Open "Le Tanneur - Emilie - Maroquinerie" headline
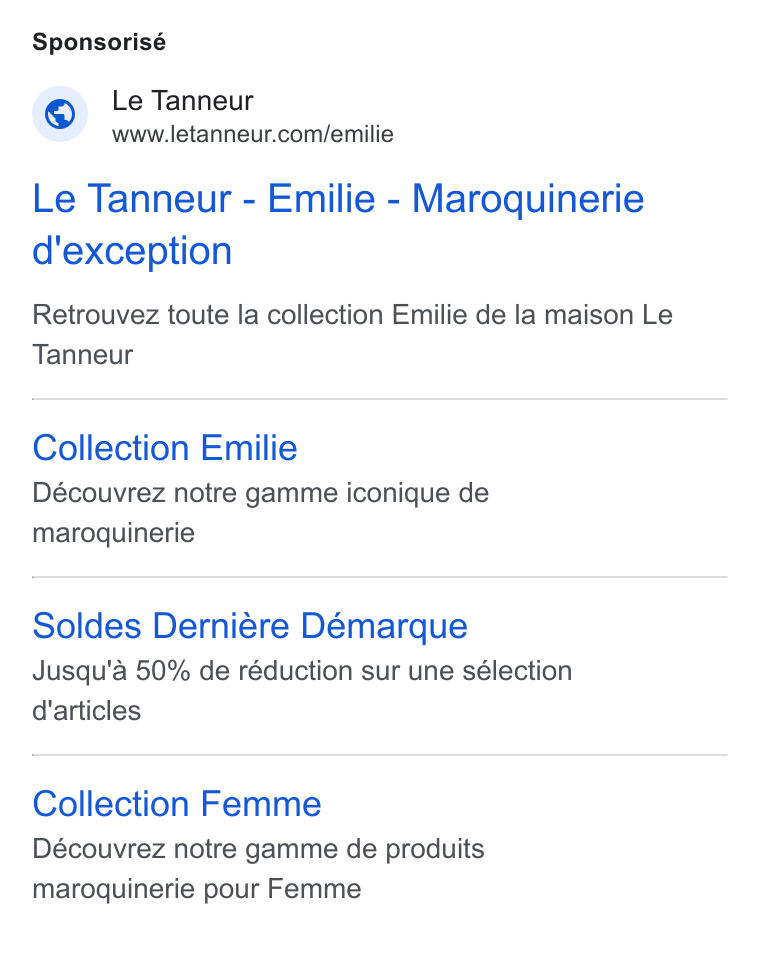The image size is (760, 956). click(338, 199)
